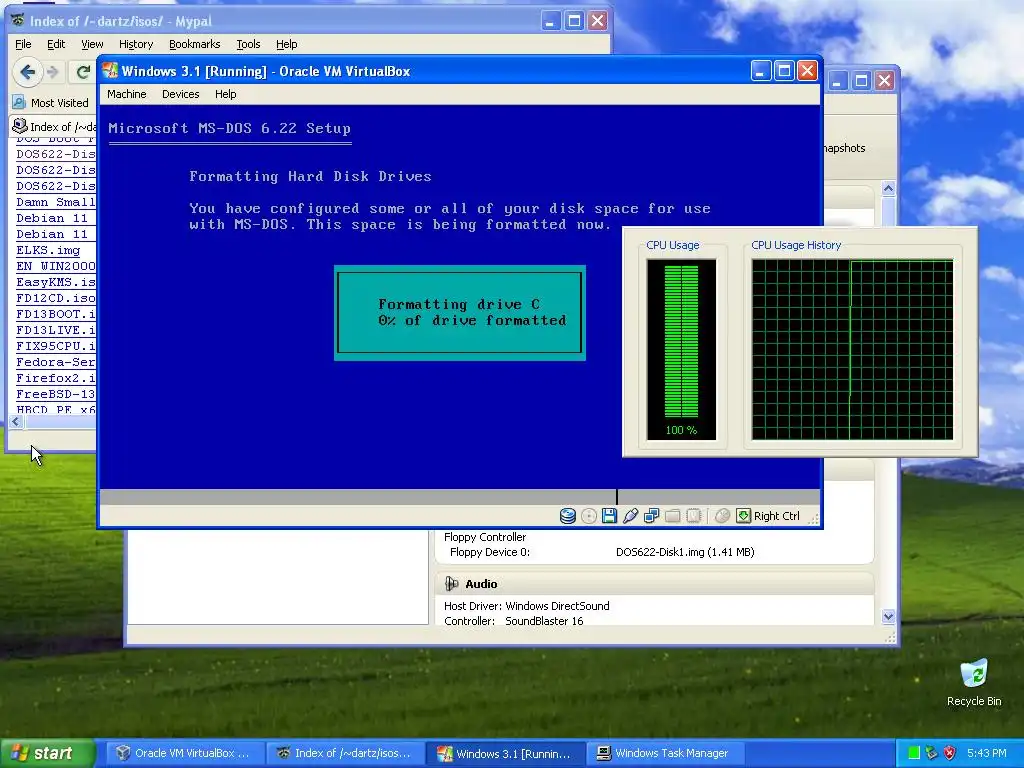
Task: Click scroll up arrow in VirtualBox Manager details
Action: pyautogui.click(x=888, y=189)
